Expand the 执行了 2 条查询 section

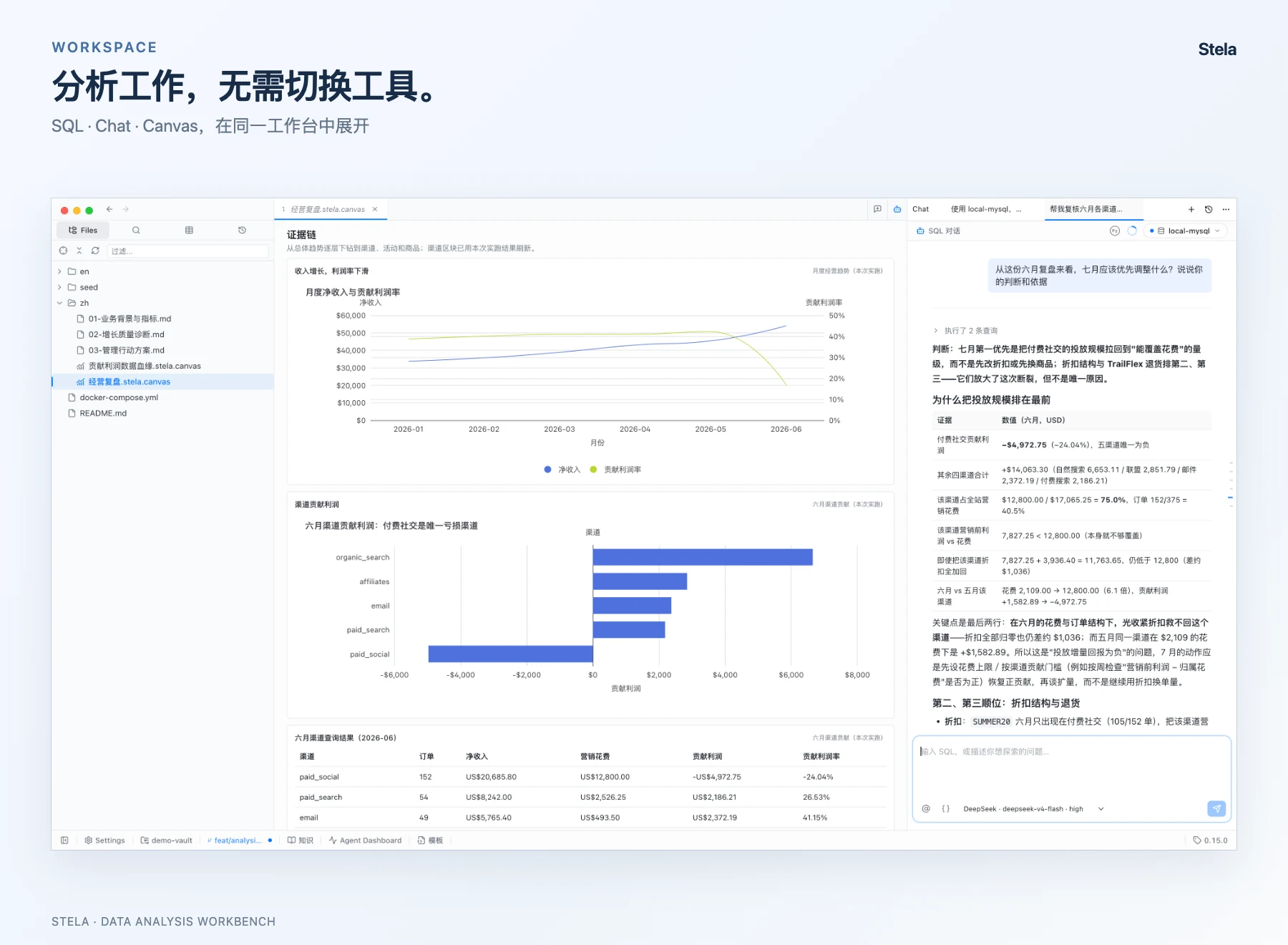pyautogui.click(x=965, y=331)
